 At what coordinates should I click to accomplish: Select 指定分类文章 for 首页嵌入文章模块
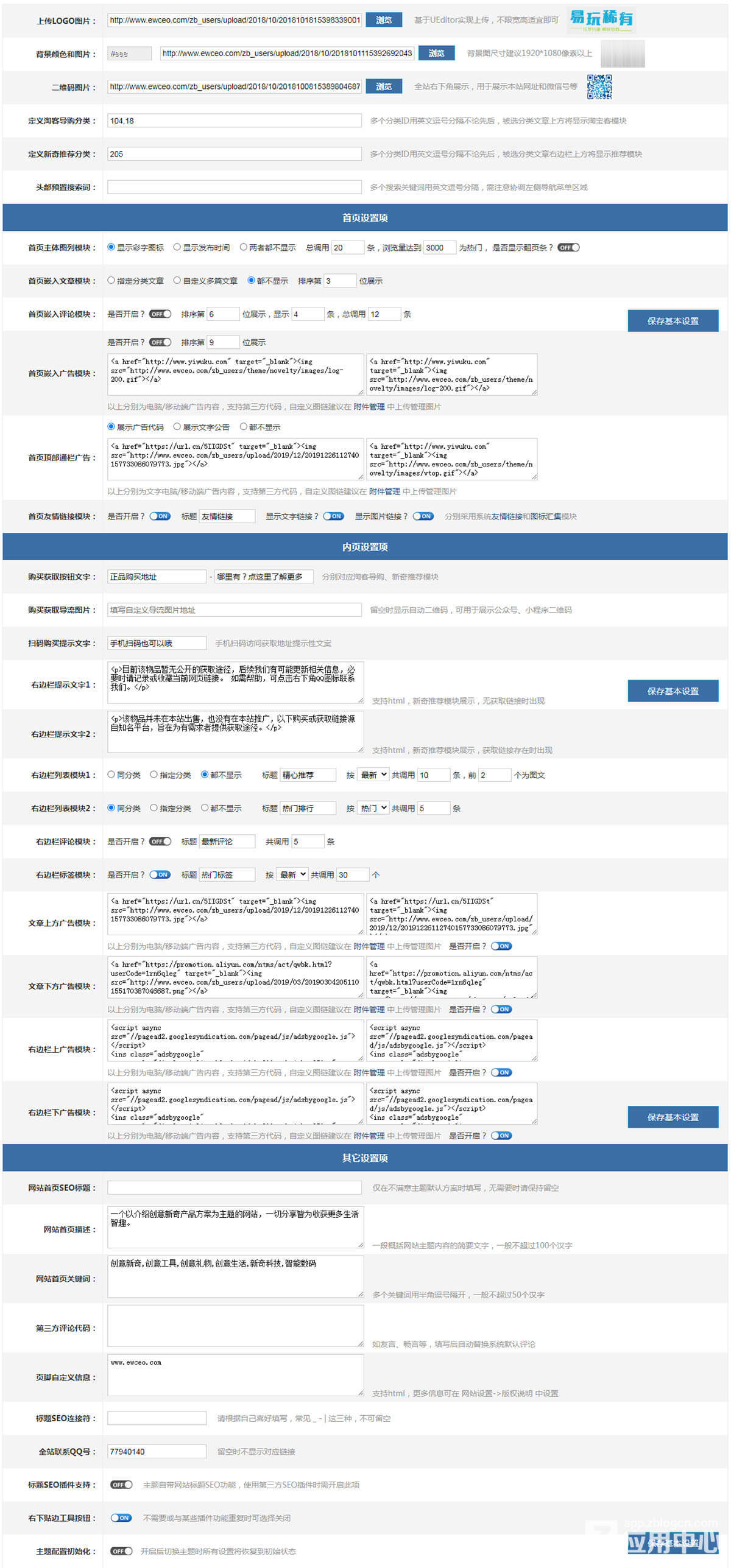point(111,281)
